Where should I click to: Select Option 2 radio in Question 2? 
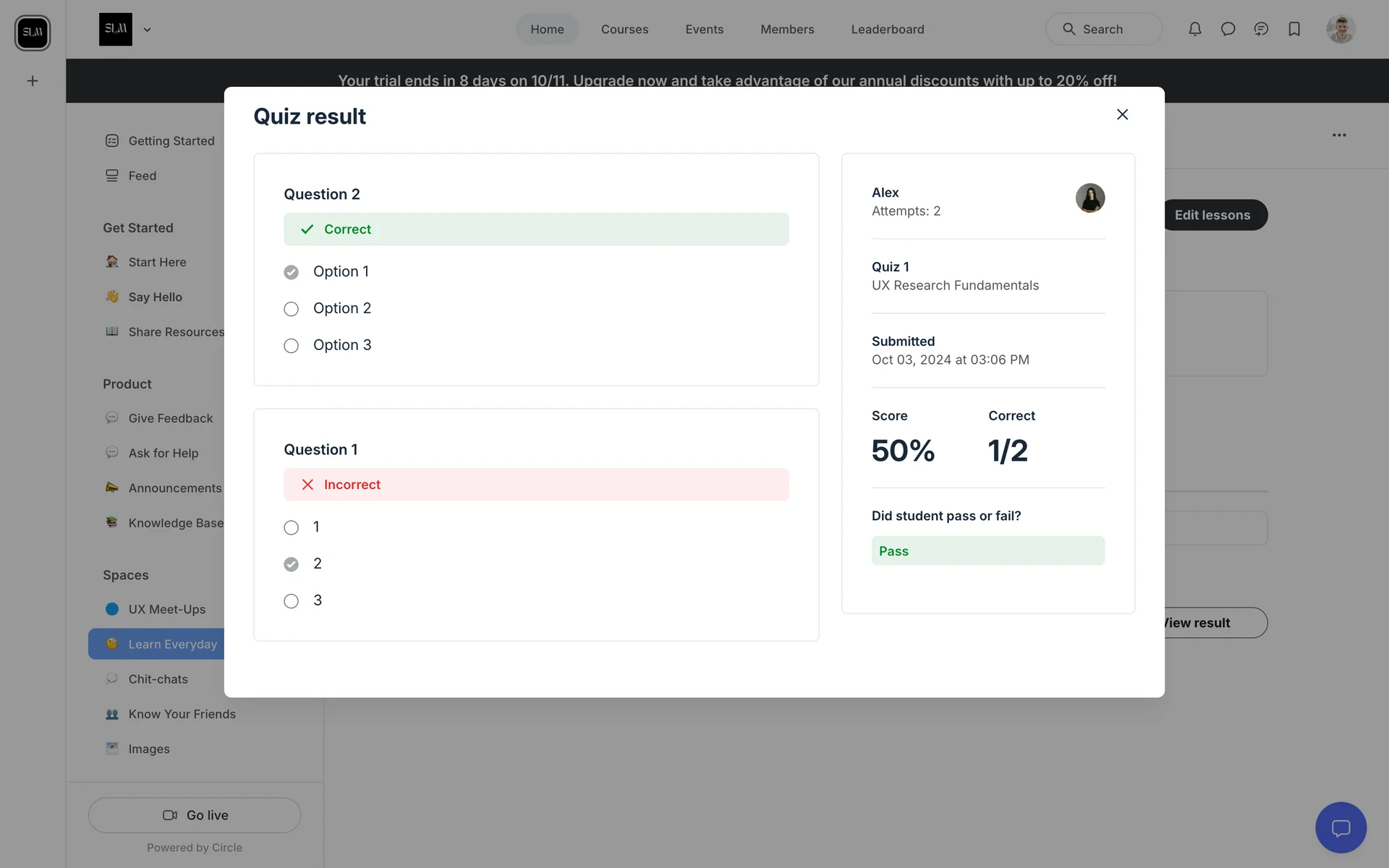(x=291, y=309)
